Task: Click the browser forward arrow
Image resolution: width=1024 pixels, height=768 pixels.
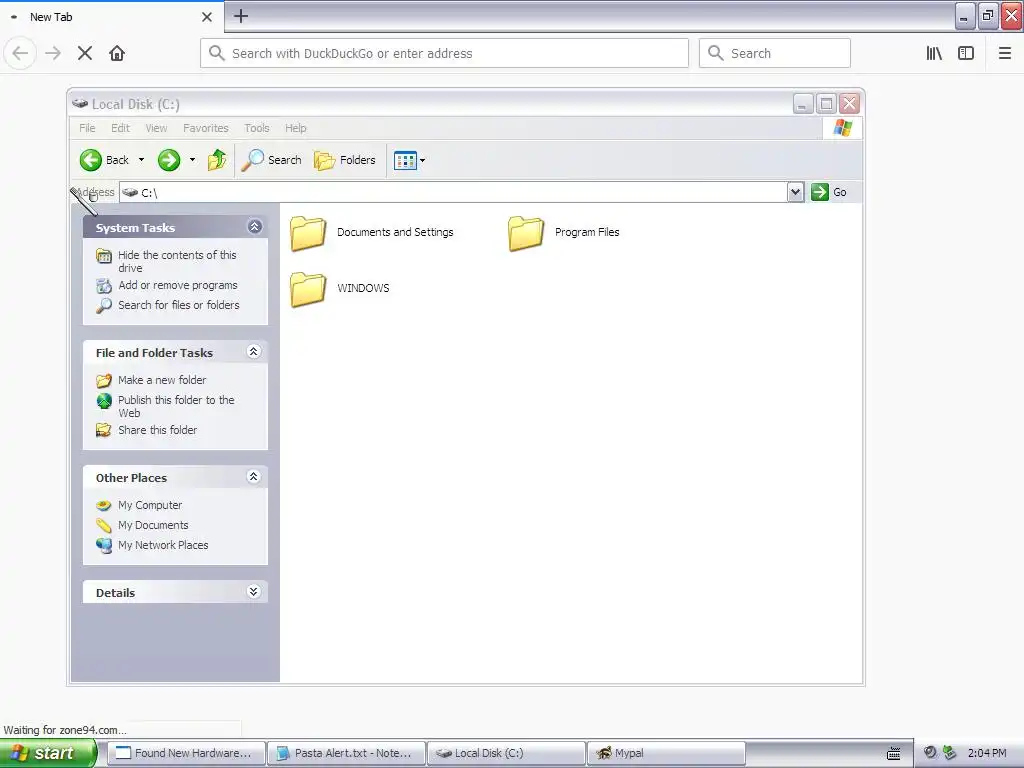Action: click(53, 53)
